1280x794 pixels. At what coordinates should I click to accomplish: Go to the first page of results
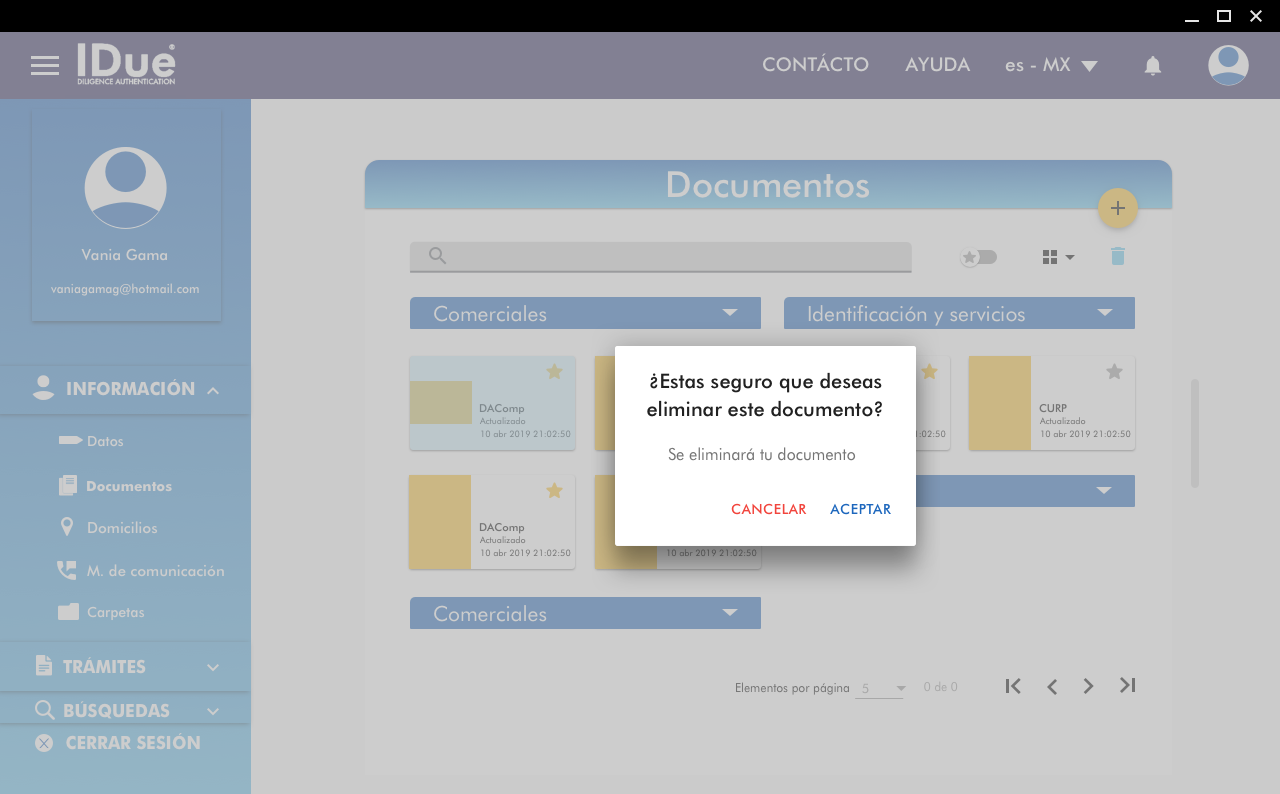(x=1013, y=686)
